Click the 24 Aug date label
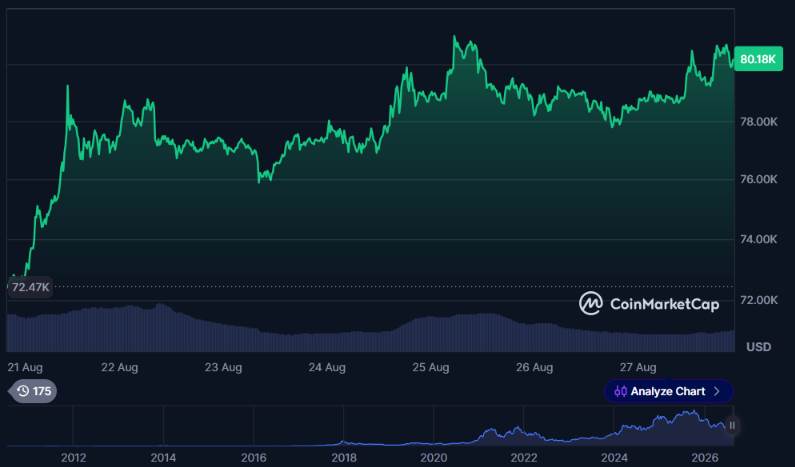Viewport: 795px width, 467px height. click(327, 367)
